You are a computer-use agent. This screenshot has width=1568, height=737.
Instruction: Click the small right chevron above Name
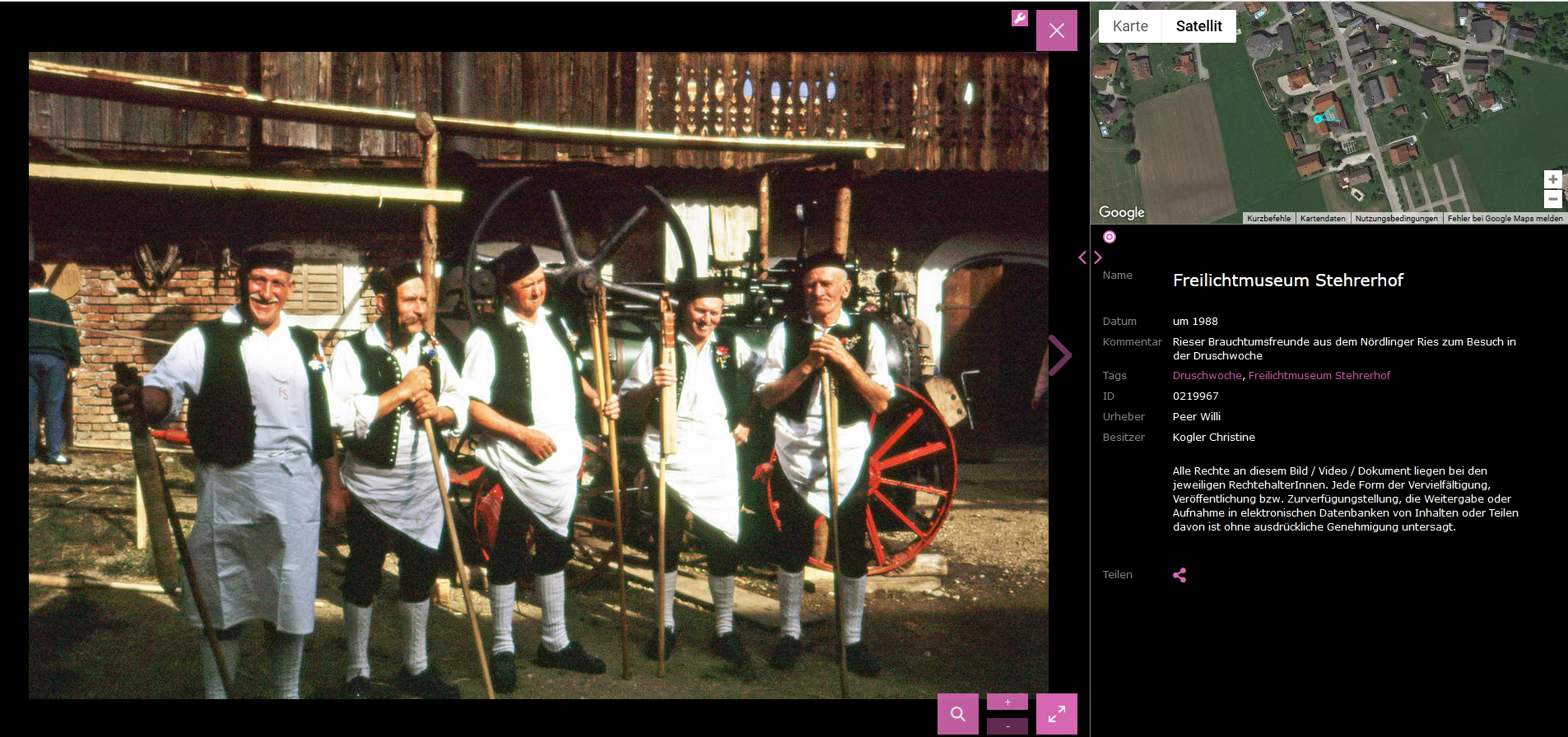click(1098, 257)
